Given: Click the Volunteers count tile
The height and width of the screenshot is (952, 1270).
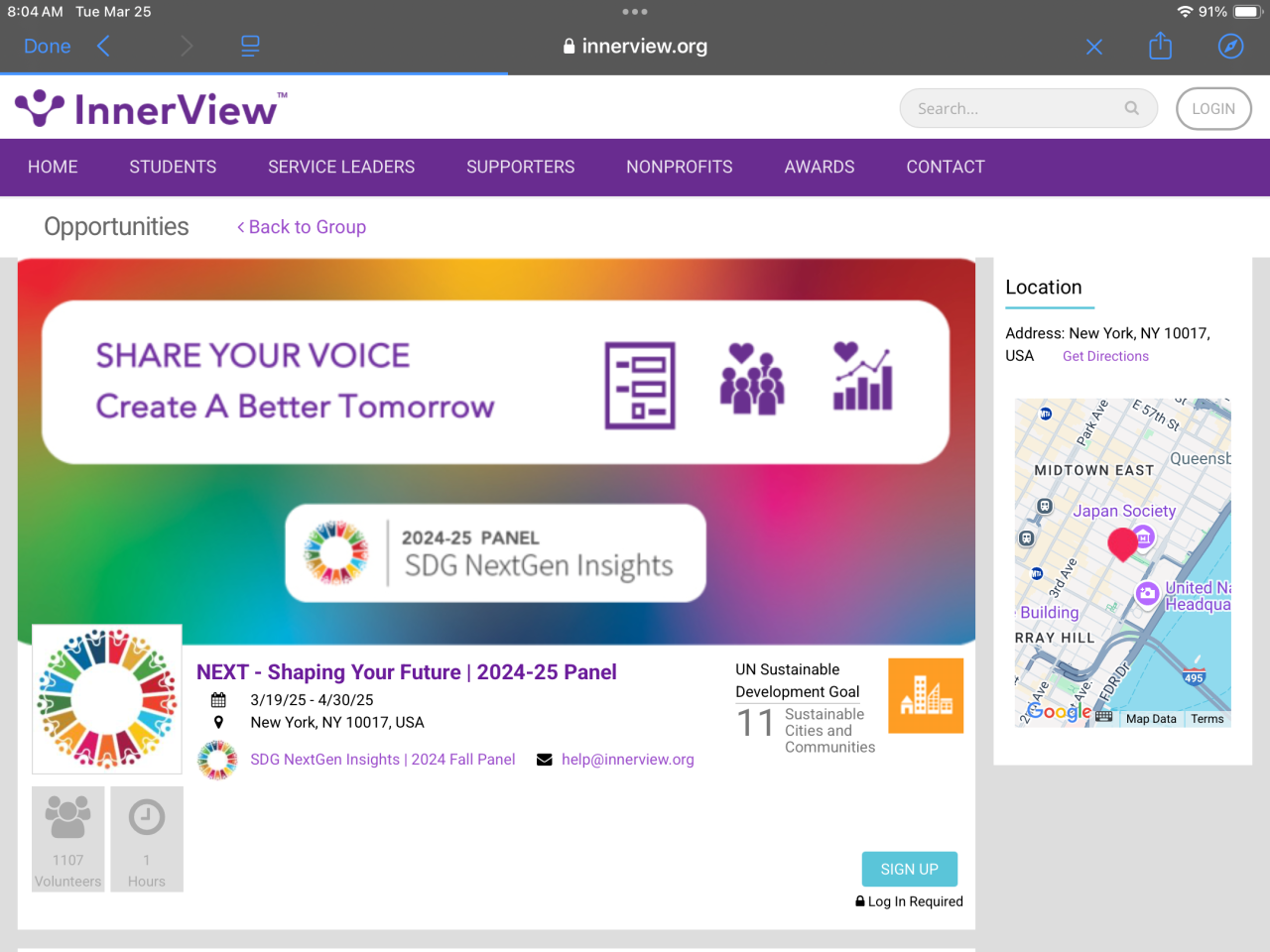Looking at the screenshot, I should 68,839.
